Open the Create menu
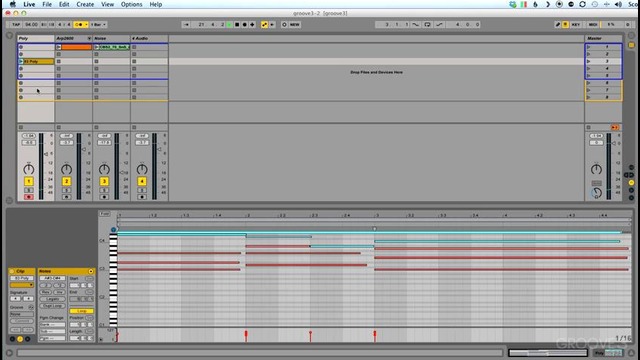 [85, 4]
